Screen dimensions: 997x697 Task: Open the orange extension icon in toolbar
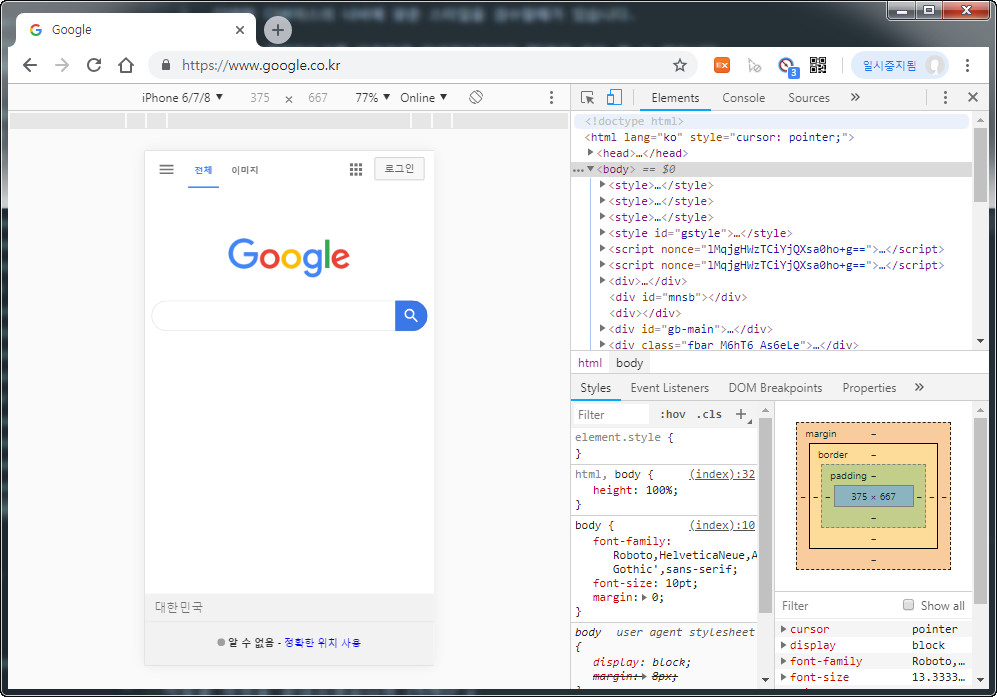tap(722, 65)
